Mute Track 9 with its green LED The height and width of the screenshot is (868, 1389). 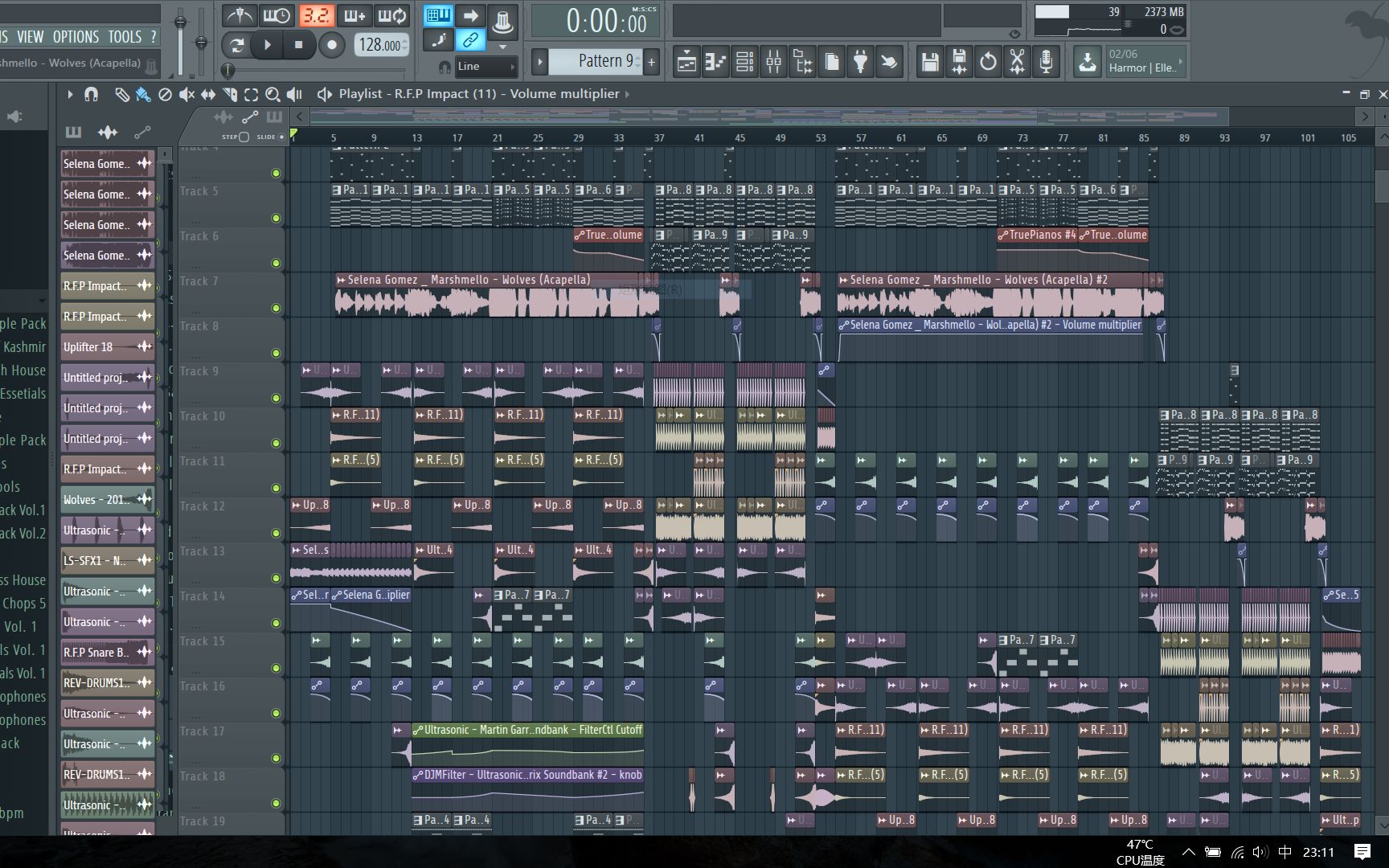(x=276, y=398)
